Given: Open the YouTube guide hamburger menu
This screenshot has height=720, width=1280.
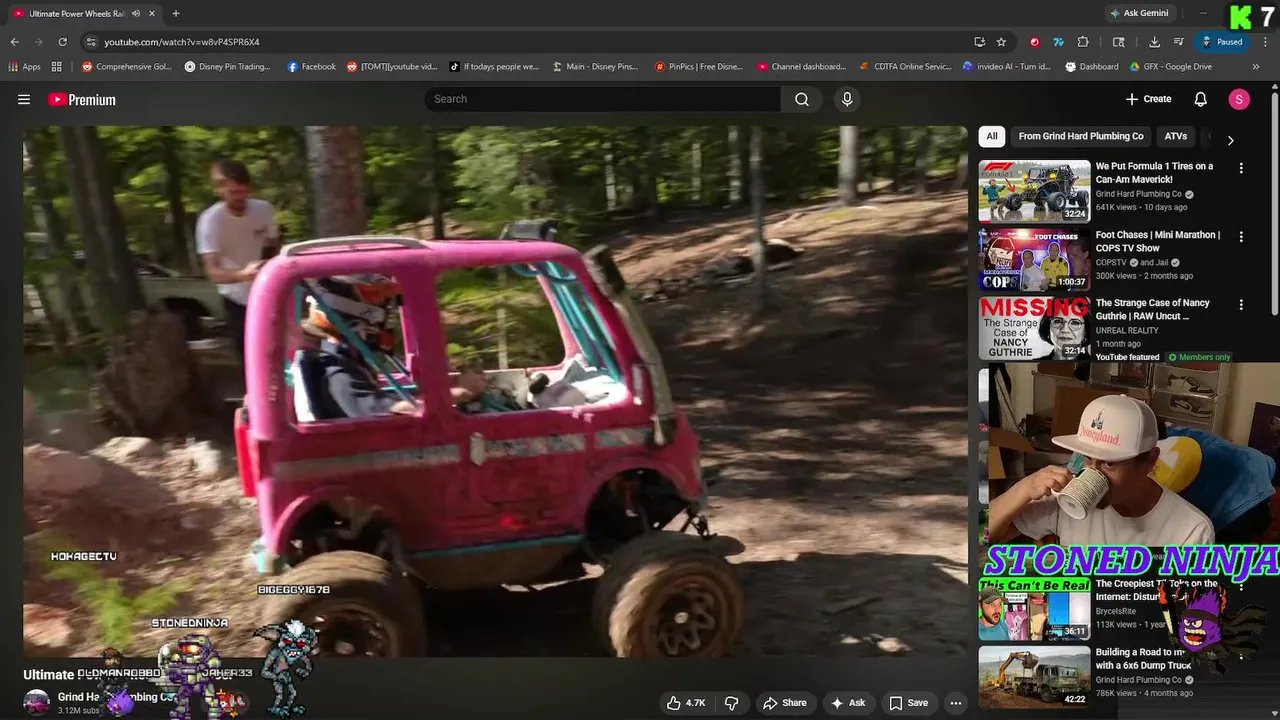Looking at the screenshot, I should coord(24,99).
